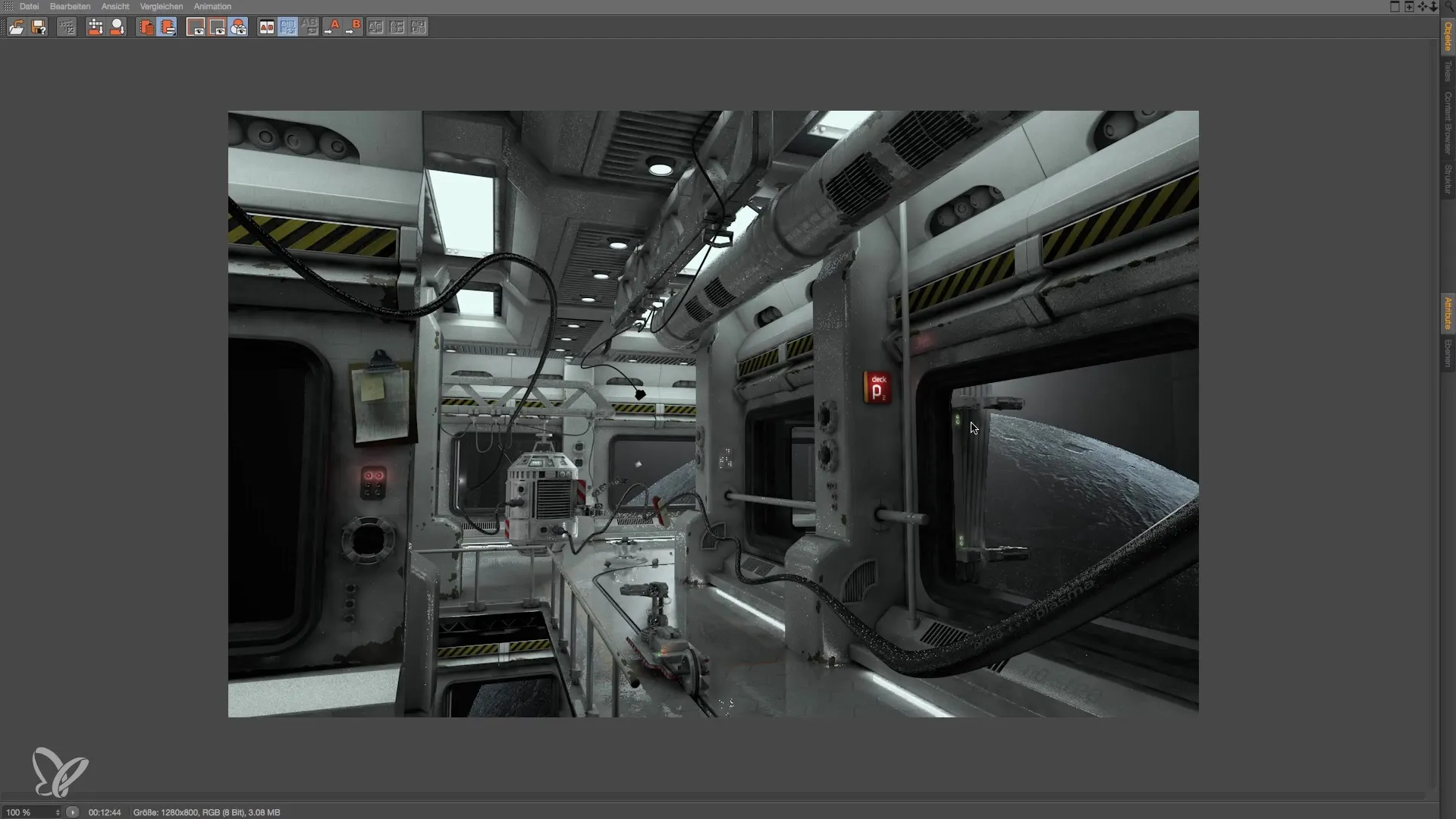This screenshot has width=1456, height=819.
Task: Toggle the highlighted AB swap view icon
Action: [x=288, y=27]
